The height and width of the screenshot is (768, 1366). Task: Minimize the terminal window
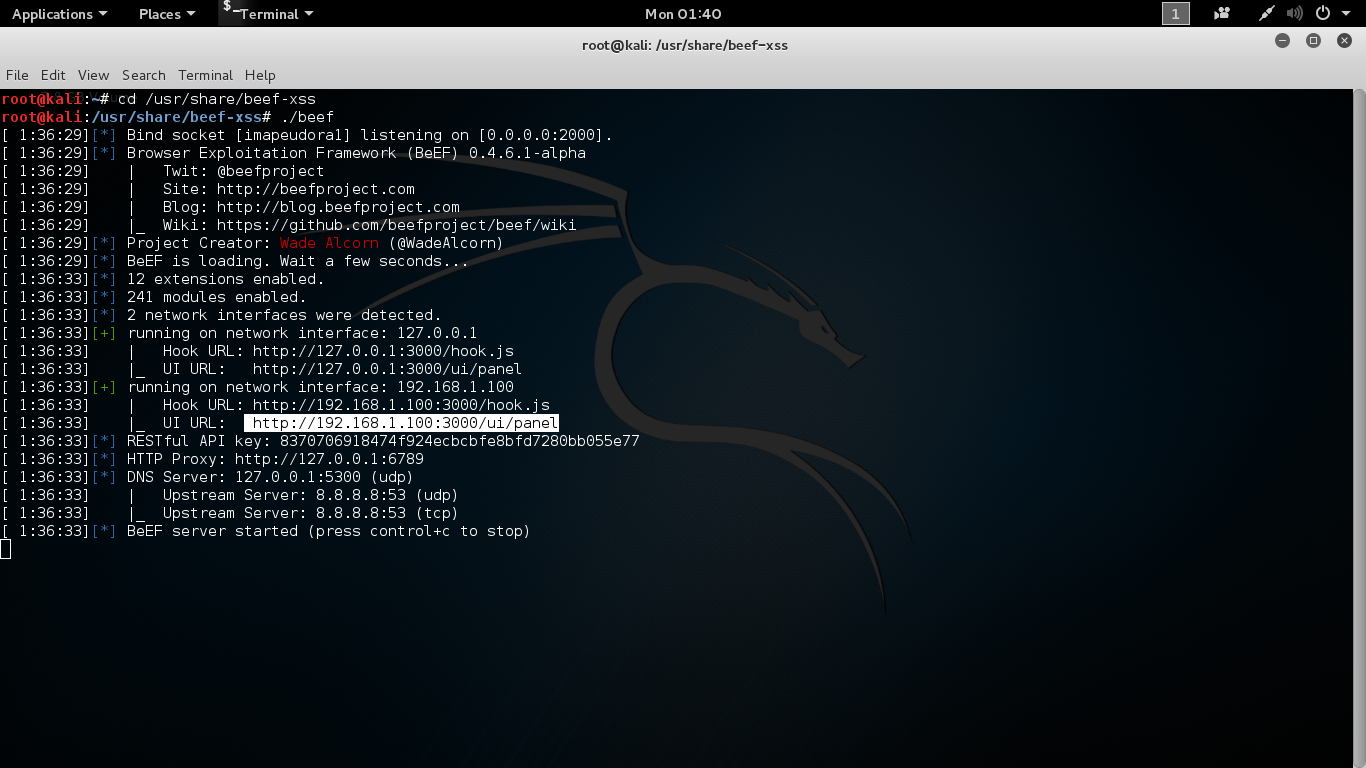[1283, 41]
